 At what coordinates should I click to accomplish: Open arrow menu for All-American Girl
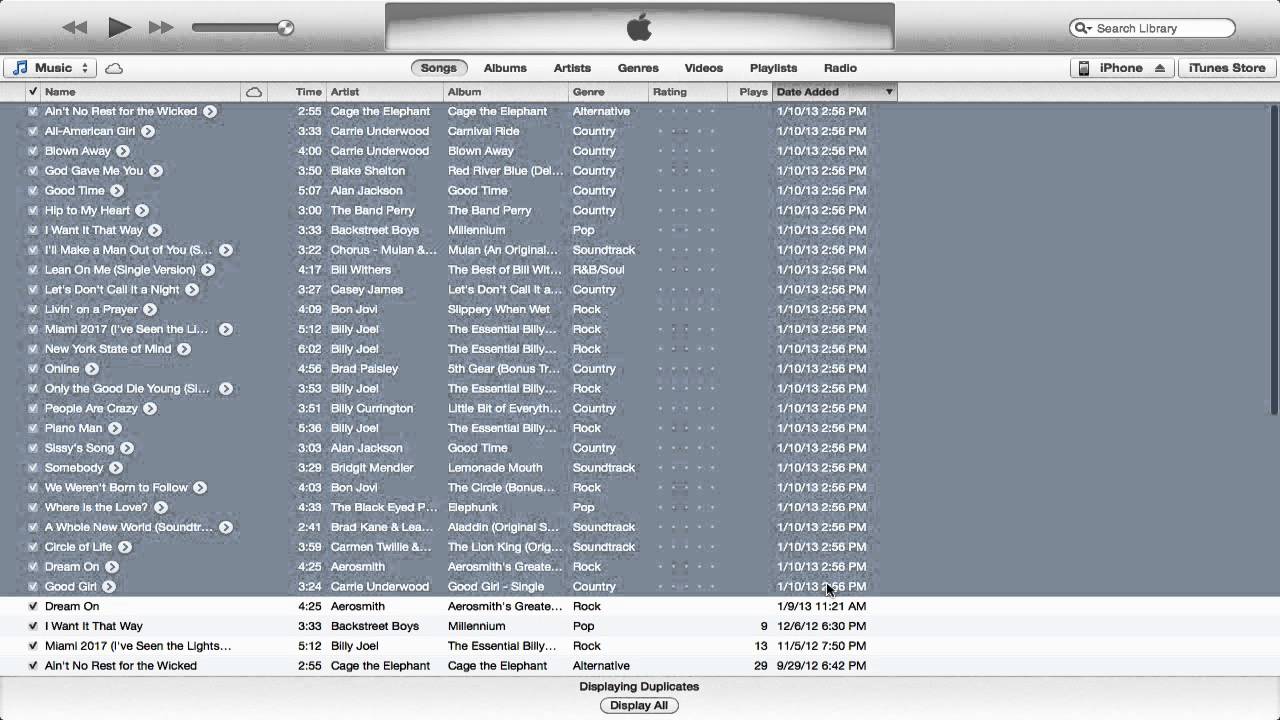coord(148,131)
